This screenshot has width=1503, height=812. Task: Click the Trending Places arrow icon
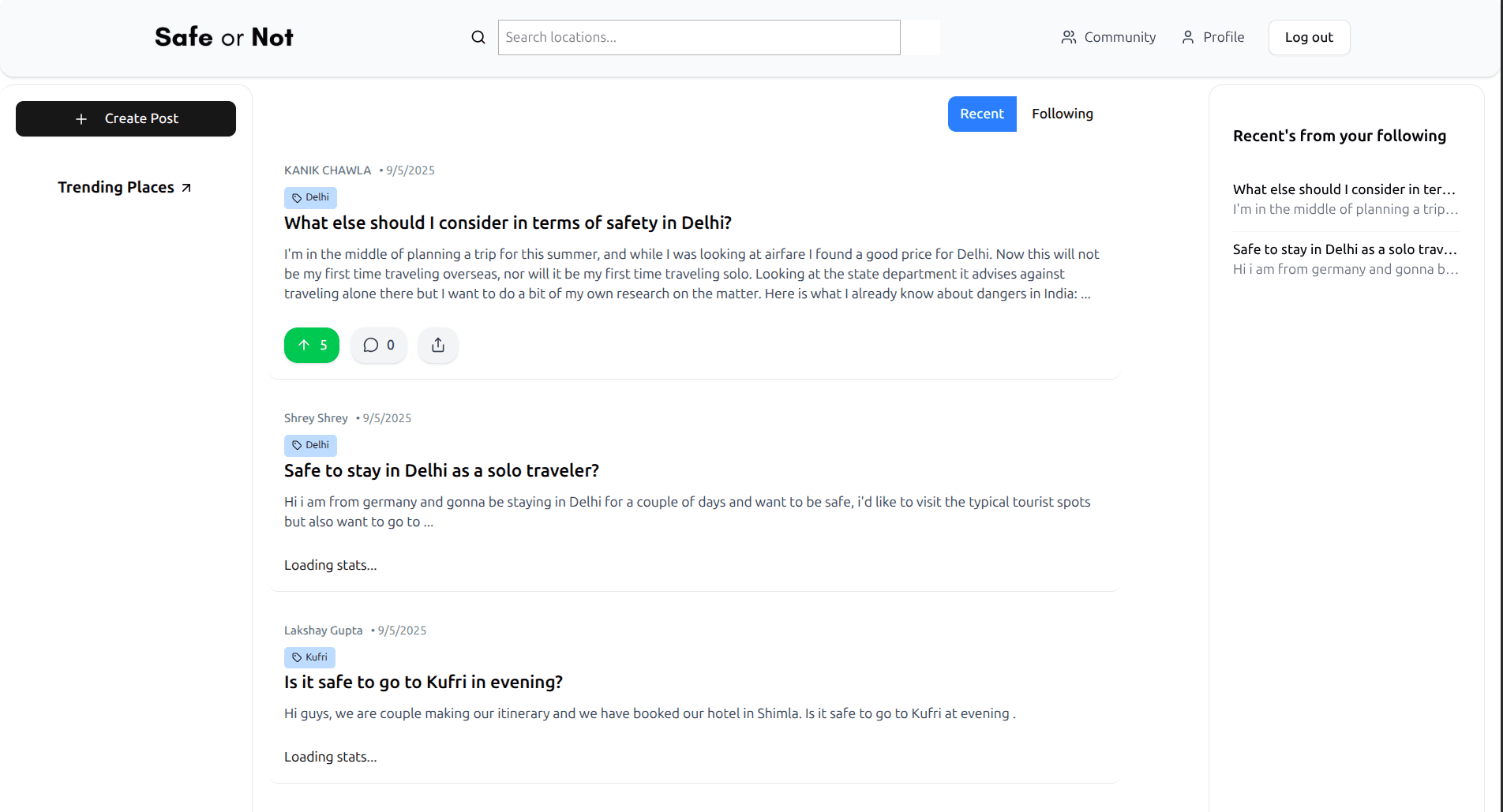click(x=186, y=188)
